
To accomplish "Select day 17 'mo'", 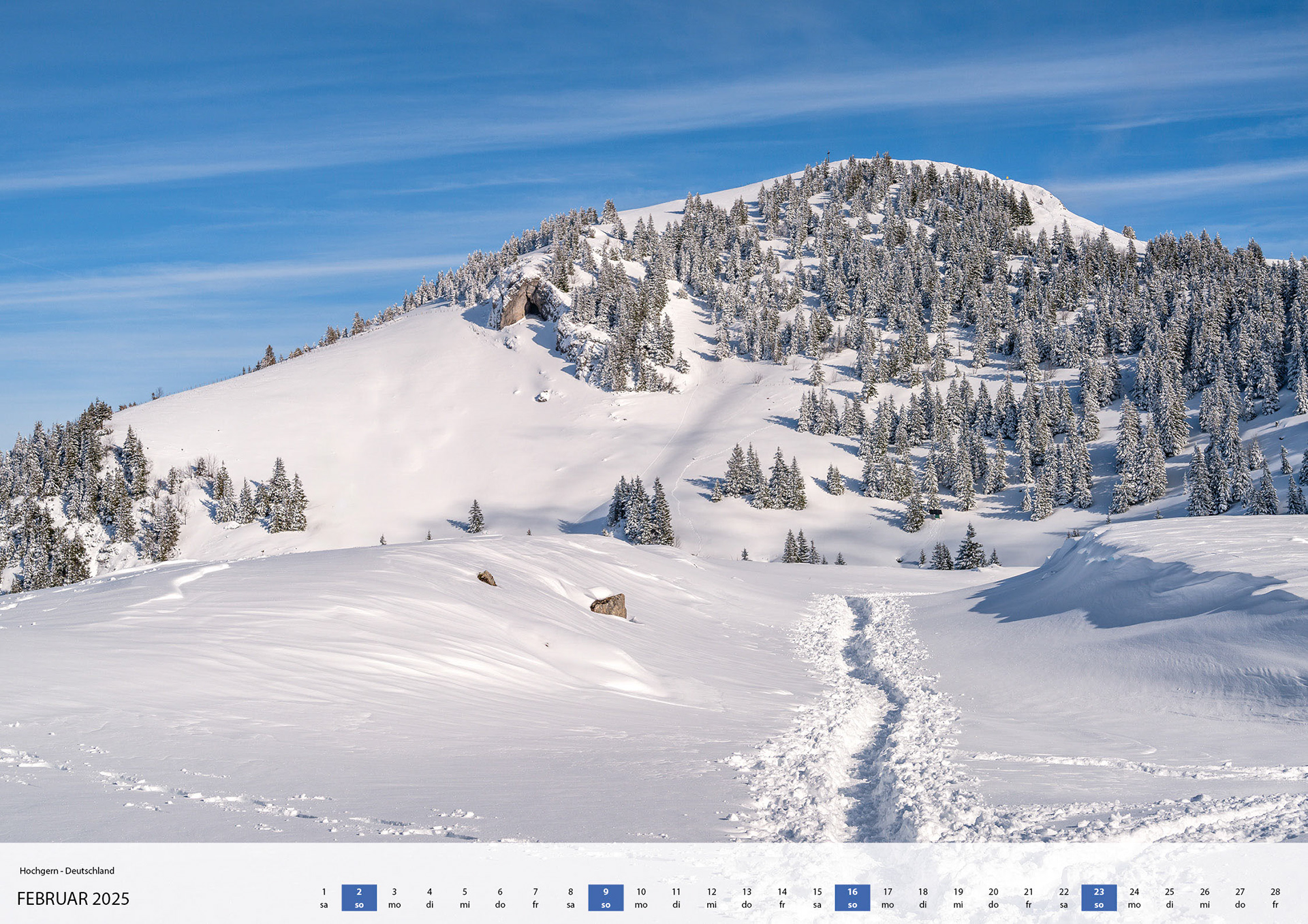I will (888, 898).
